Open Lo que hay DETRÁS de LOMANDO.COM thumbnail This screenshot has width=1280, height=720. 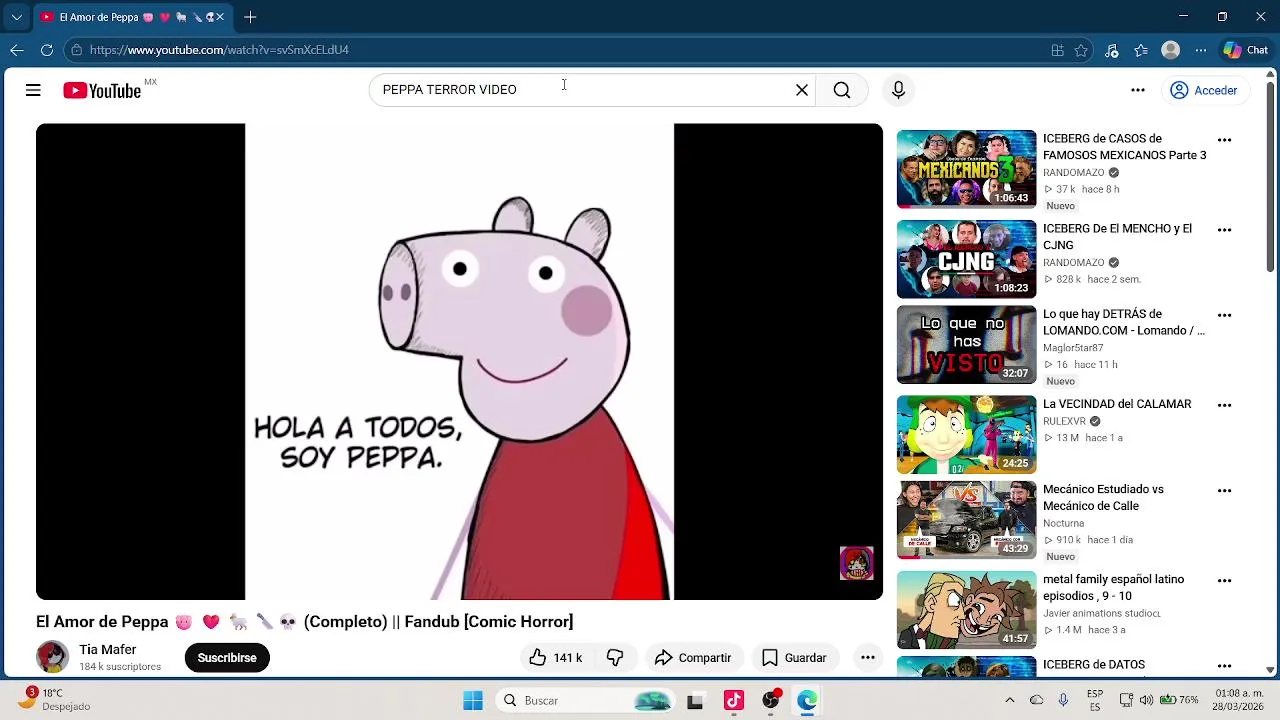click(x=966, y=345)
